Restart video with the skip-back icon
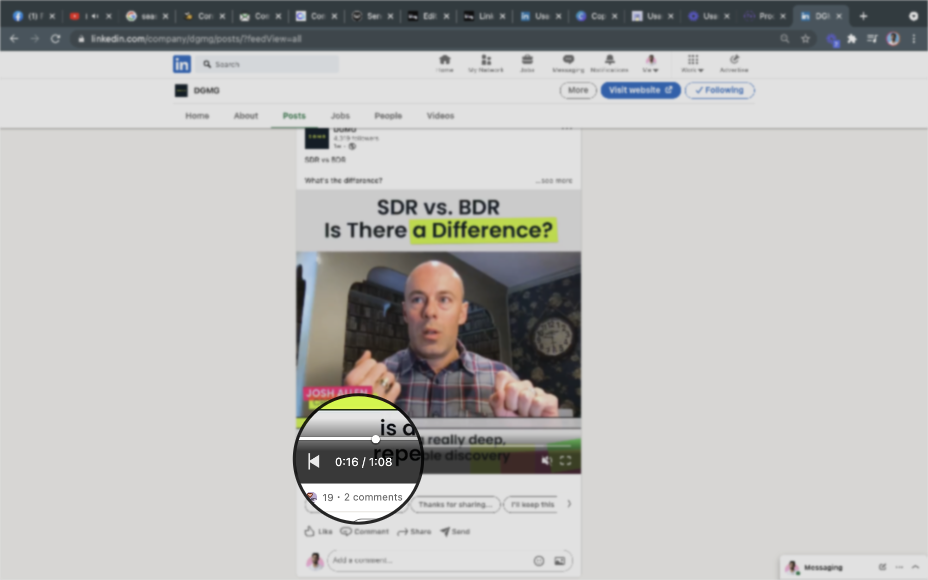The height and width of the screenshot is (580, 928). tap(313, 461)
